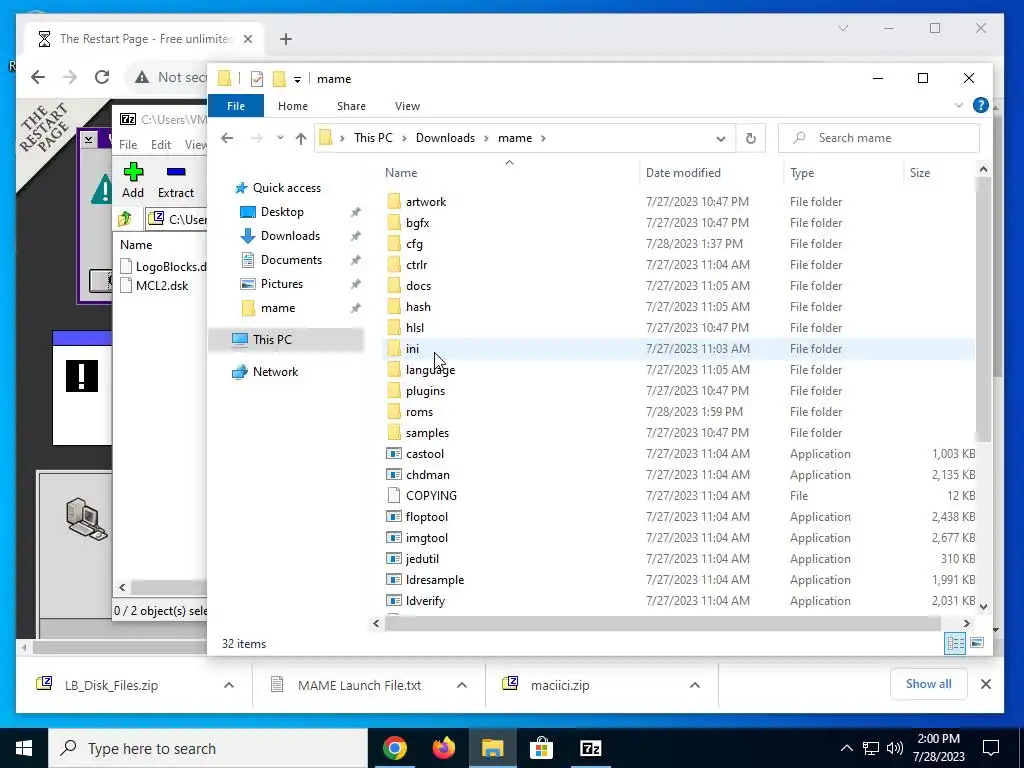Go back in Chrome browser

point(38,77)
